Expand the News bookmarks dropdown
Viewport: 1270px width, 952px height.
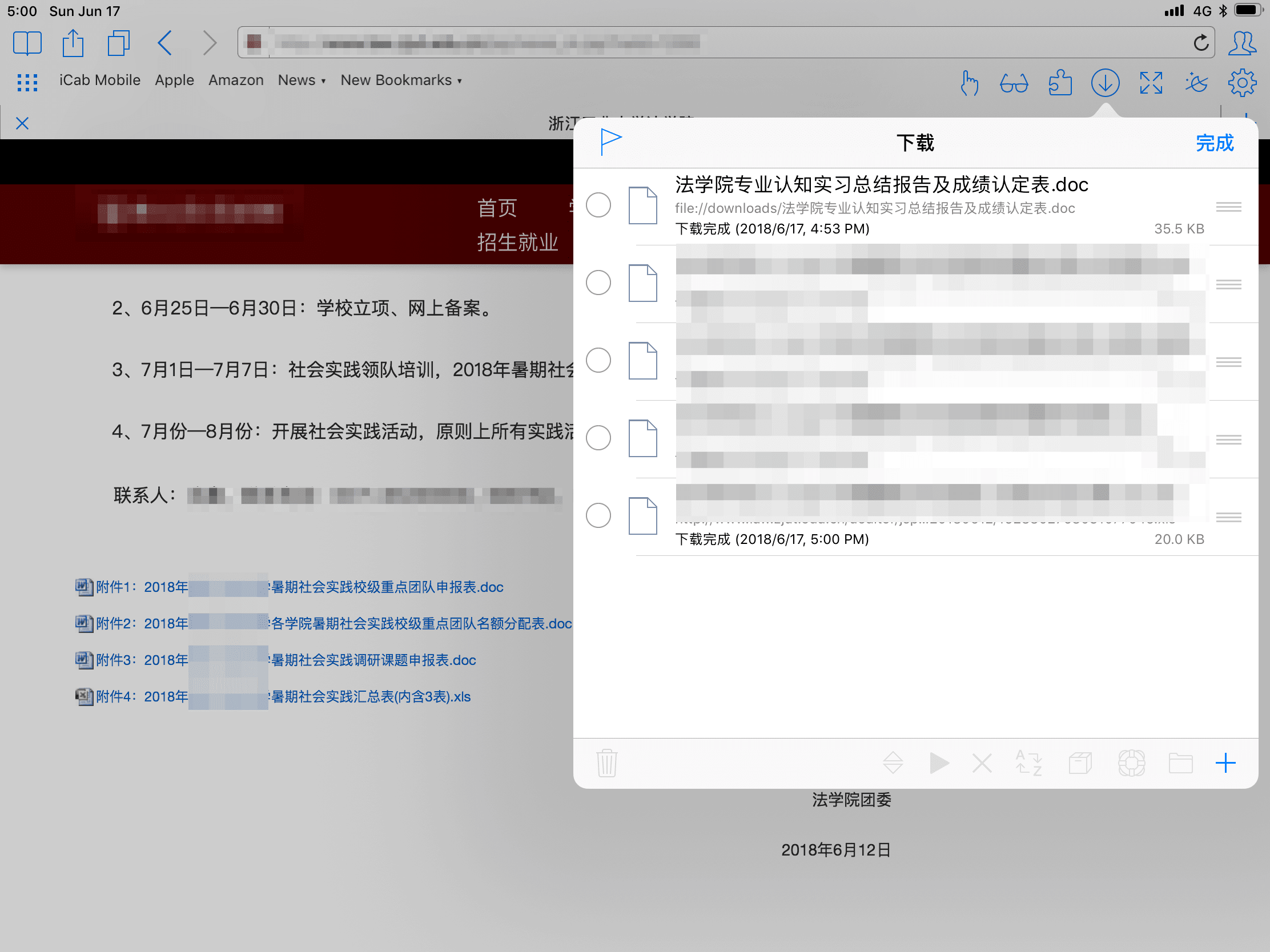302,80
